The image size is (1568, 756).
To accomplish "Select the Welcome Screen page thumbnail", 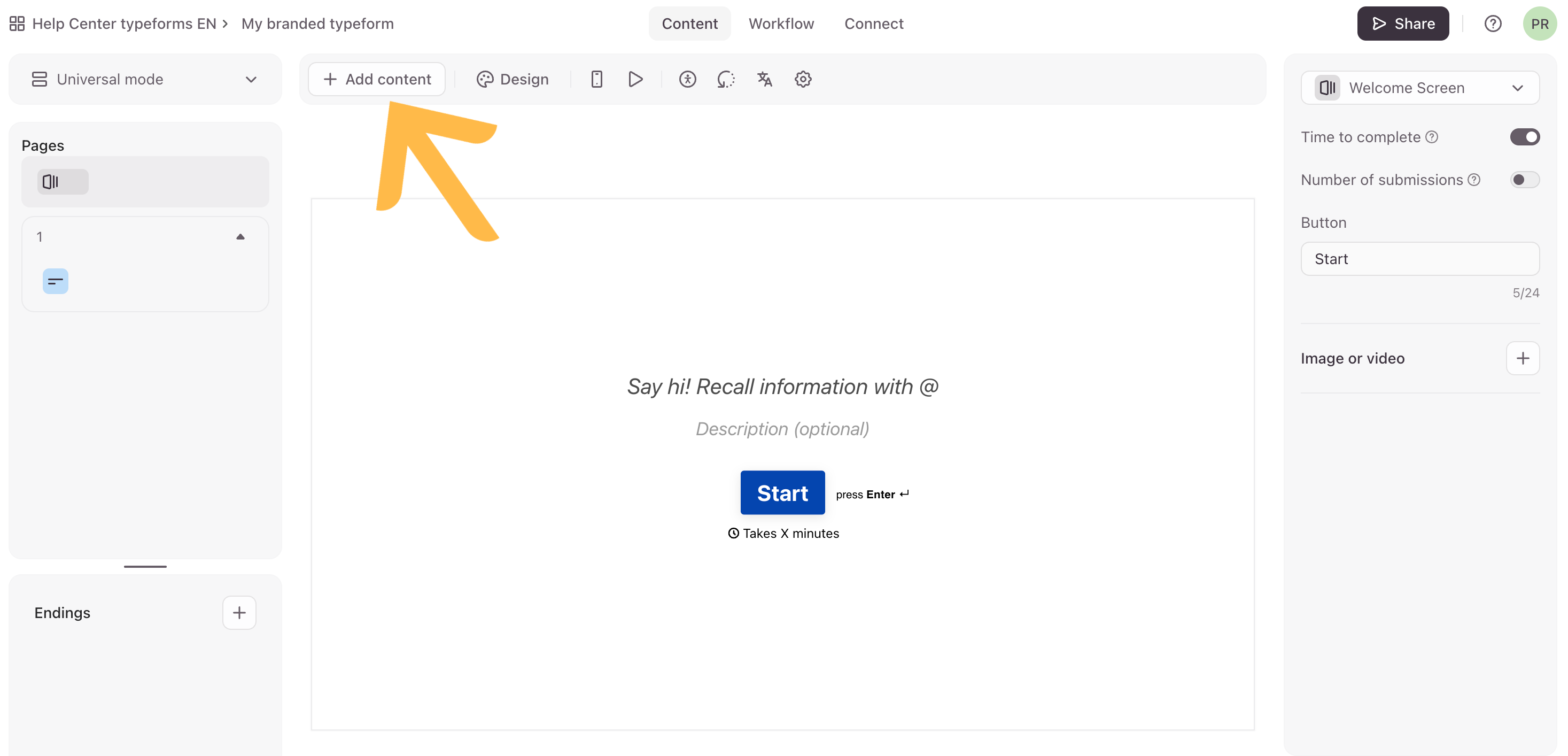I will pyautogui.click(x=63, y=182).
